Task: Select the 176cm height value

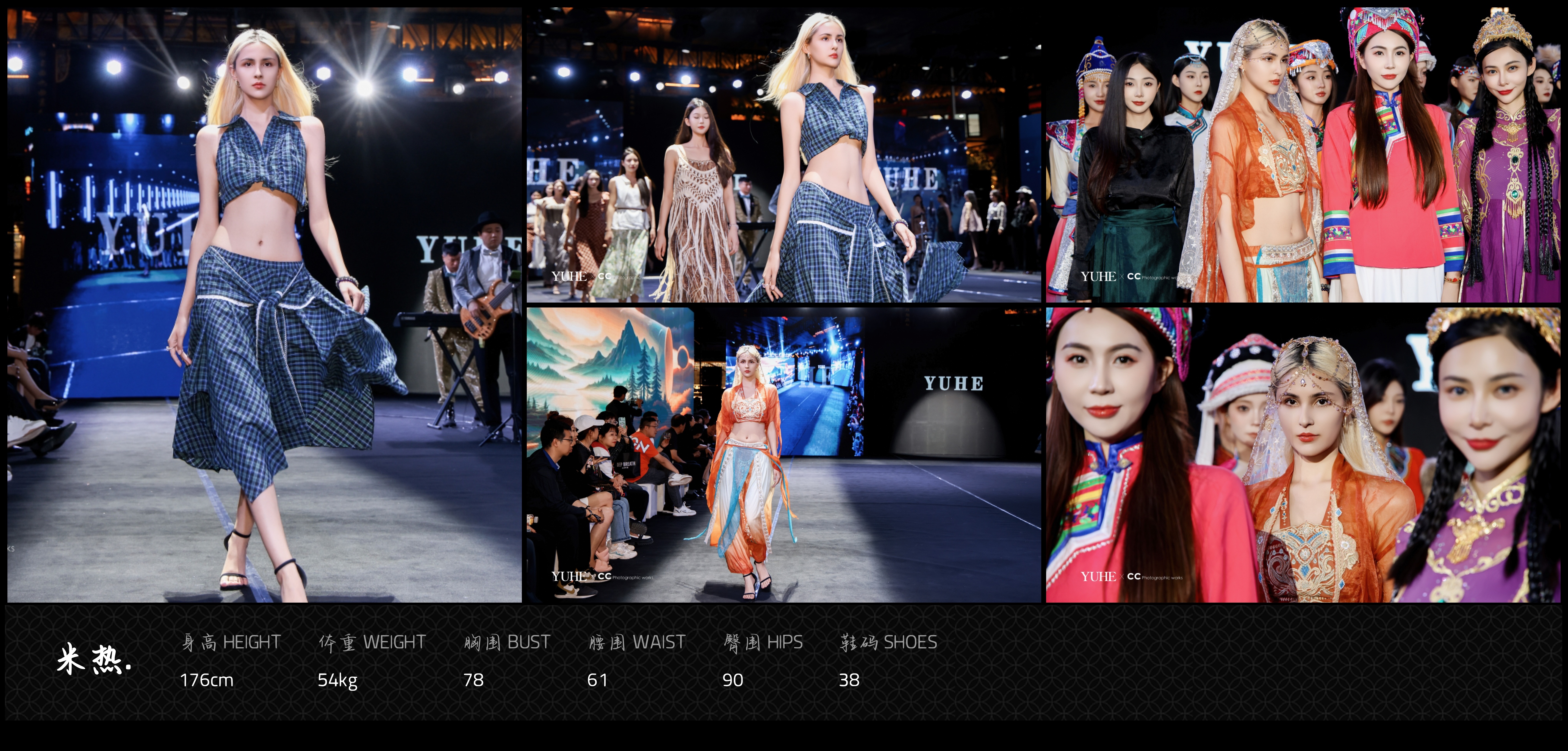Action: 207,680
